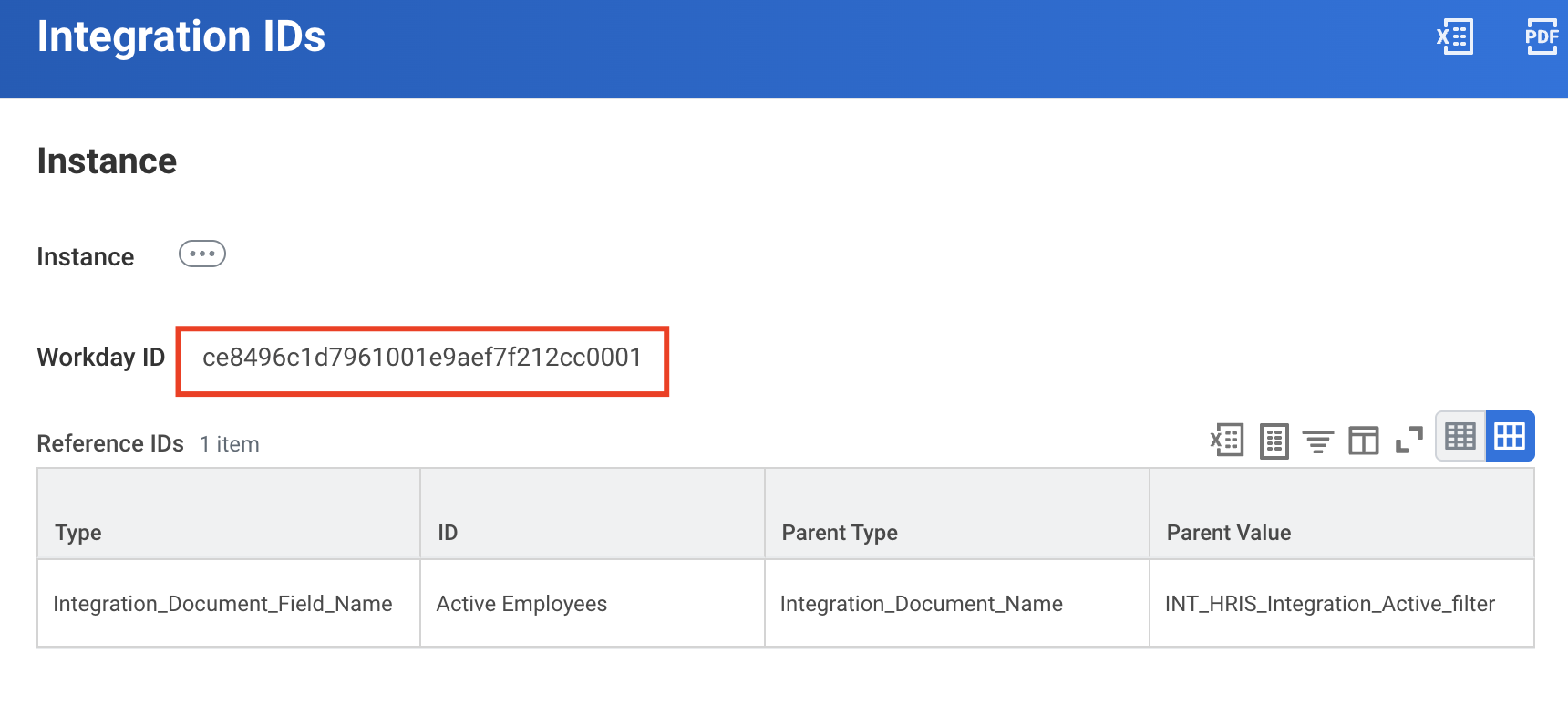Export Reference IDs table to worksheet

[x=1274, y=441]
